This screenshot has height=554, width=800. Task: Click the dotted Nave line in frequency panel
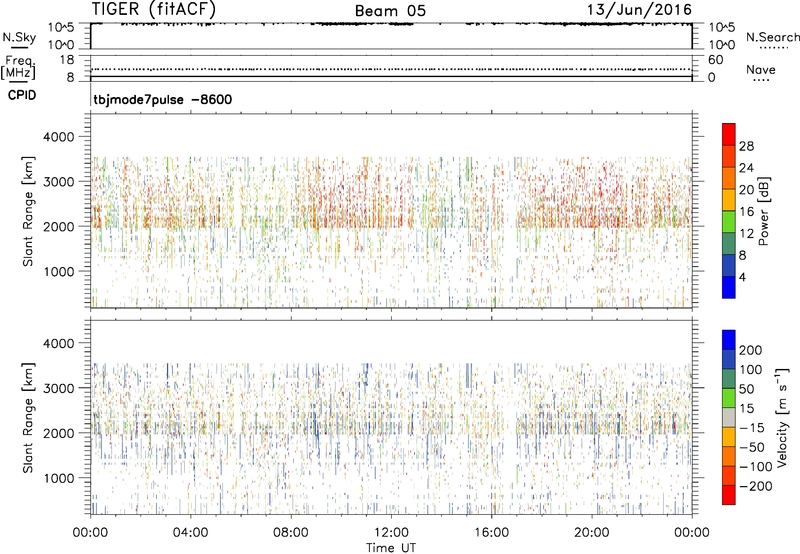pos(391,69)
